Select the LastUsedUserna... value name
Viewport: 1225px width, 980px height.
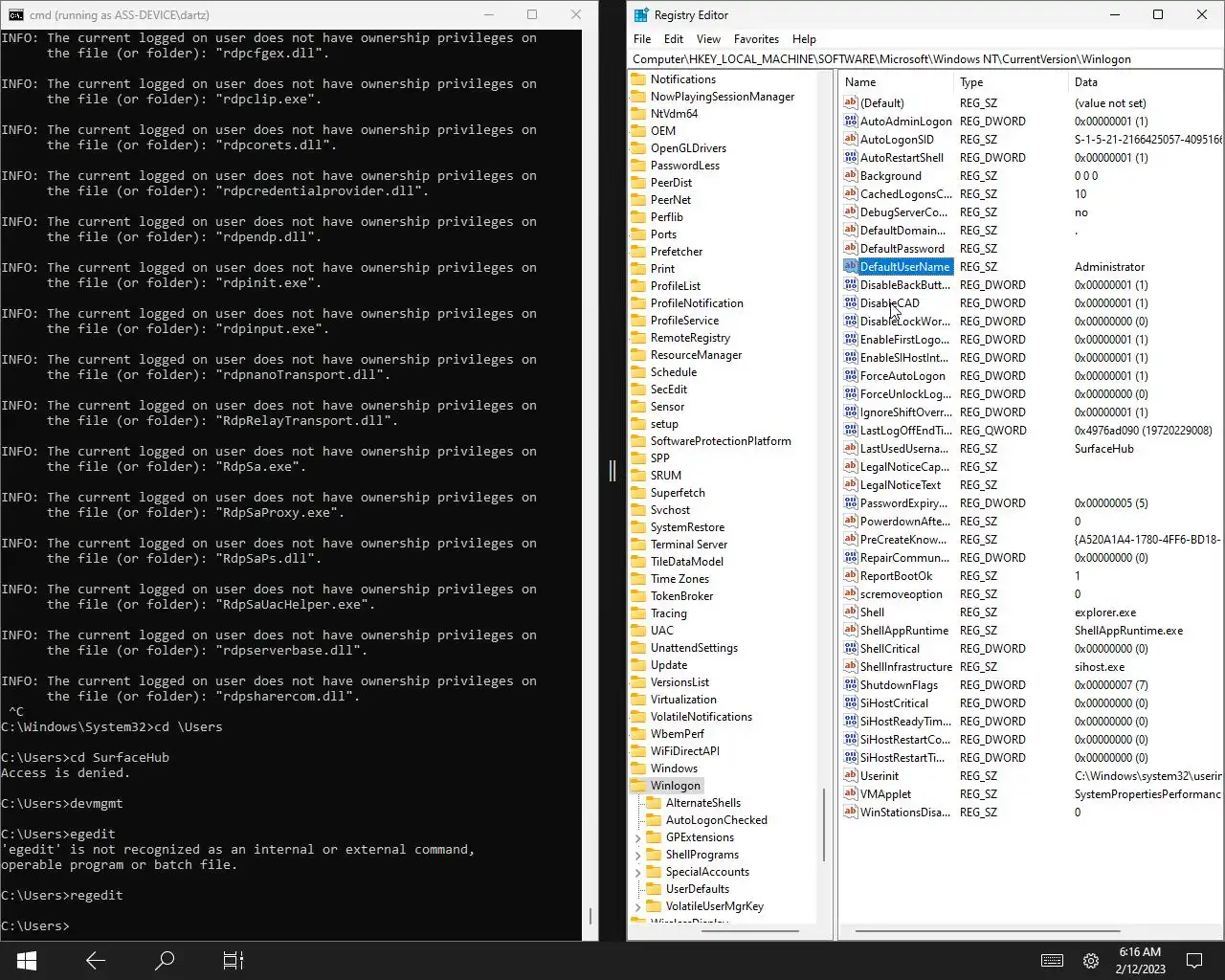point(904,449)
